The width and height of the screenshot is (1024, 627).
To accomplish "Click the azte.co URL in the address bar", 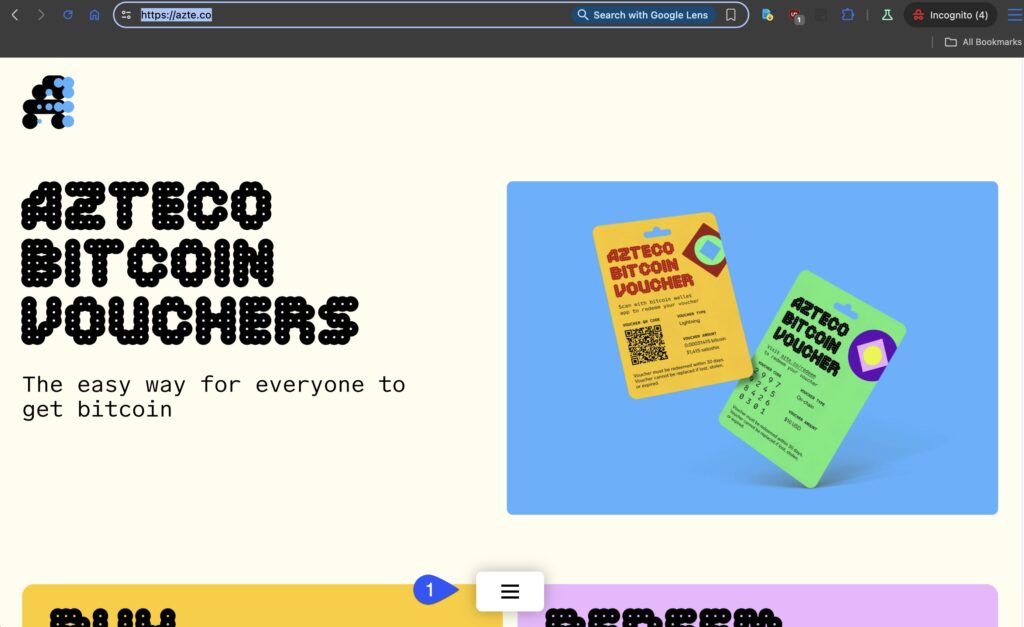I will pyautogui.click(x=176, y=15).
